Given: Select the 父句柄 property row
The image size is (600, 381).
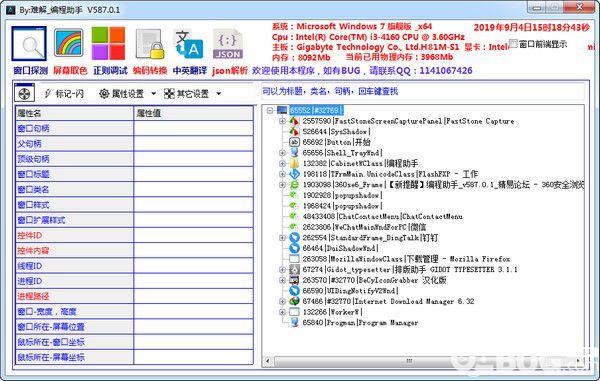Looking at the screenshot, I should coord(134,144).
